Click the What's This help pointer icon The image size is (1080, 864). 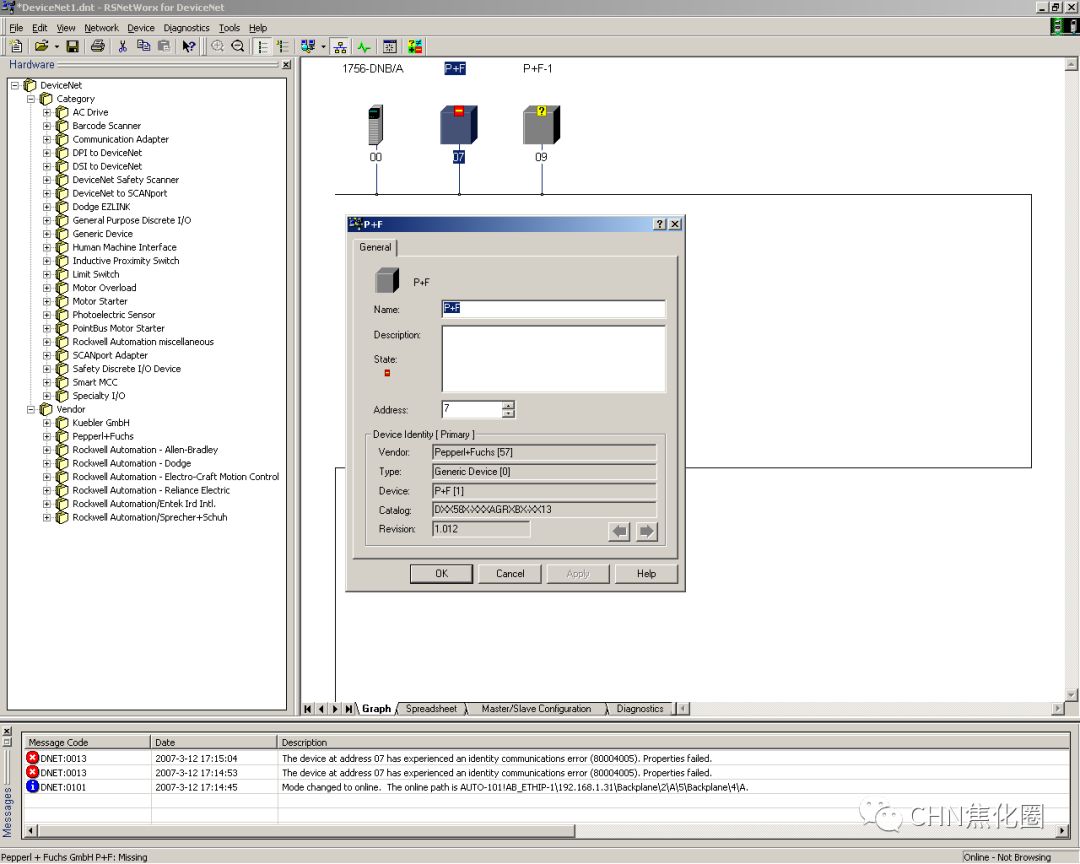(189, 46)
